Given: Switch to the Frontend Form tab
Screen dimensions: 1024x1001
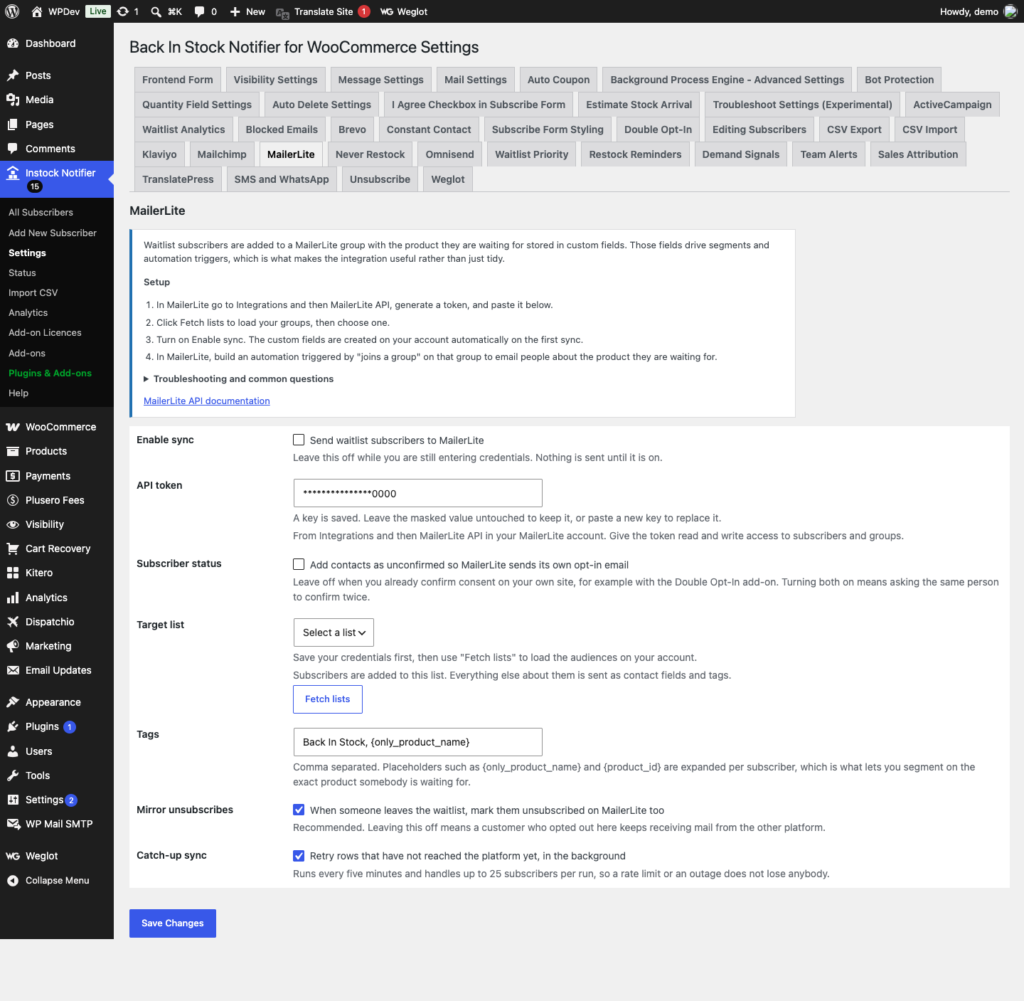Looking at the screenshot, I should (178, 80).
